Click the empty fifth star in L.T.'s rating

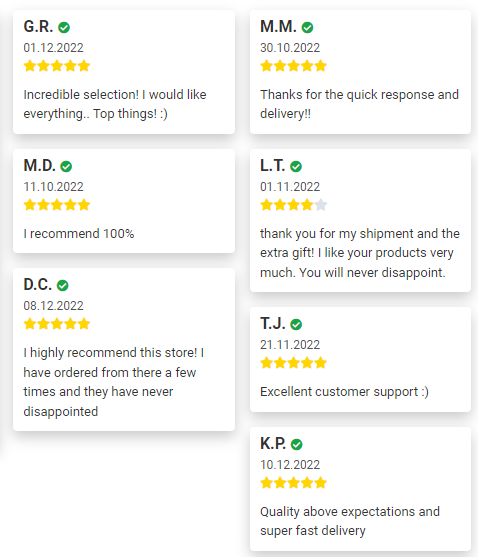[x=321, y=205]
